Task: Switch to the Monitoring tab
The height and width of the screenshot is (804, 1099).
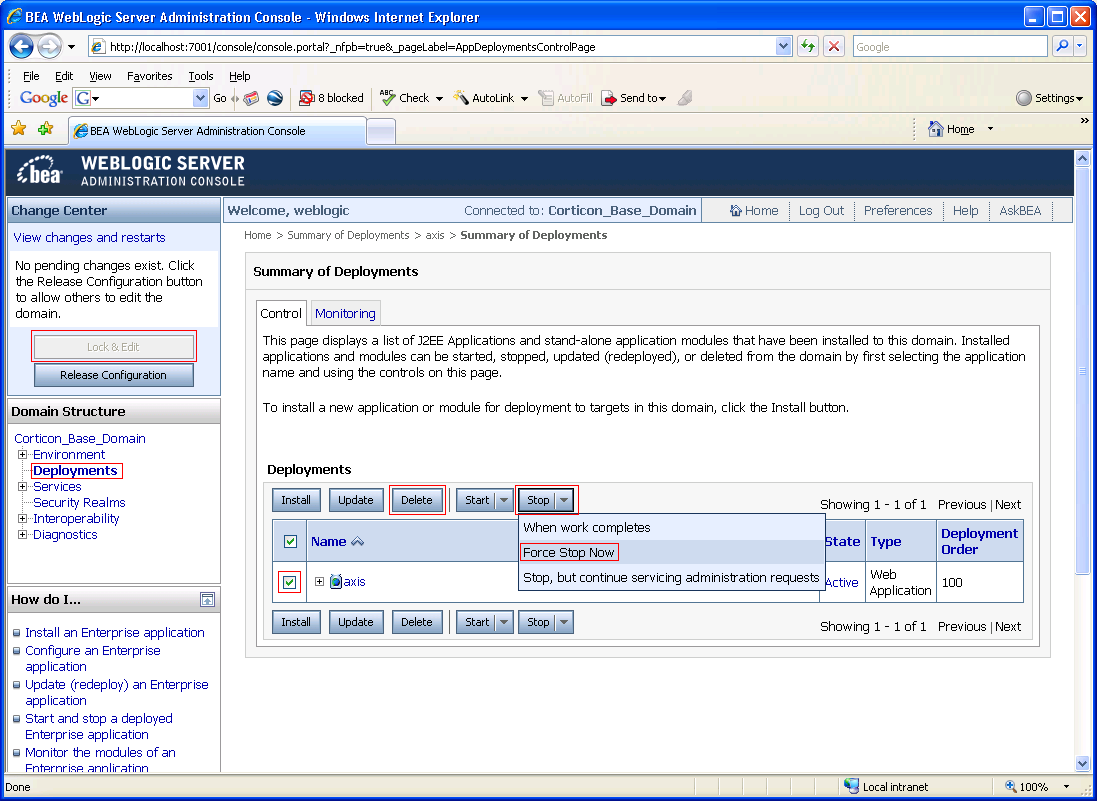Action: click(x=345, y=313)
